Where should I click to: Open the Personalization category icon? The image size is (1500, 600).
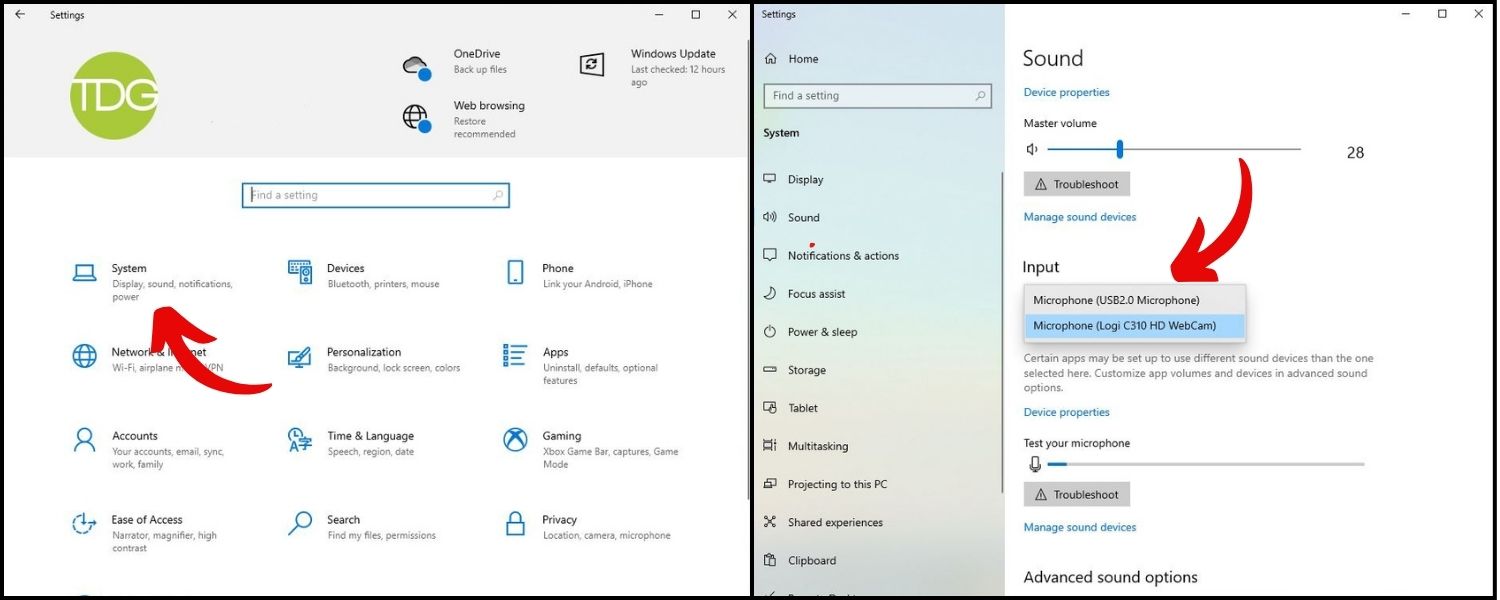(299, 357)
